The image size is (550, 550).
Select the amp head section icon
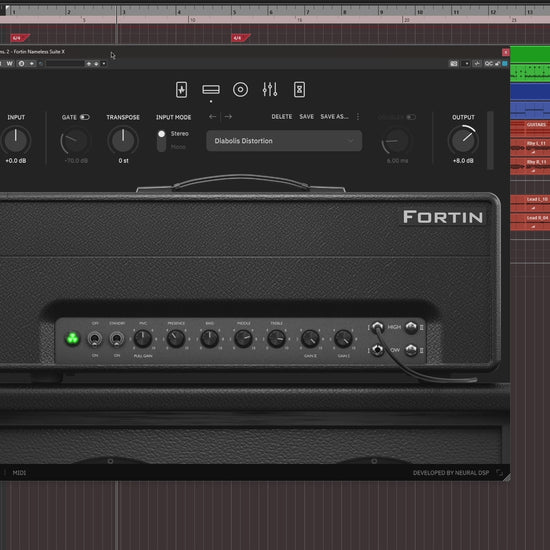[211, 90]
